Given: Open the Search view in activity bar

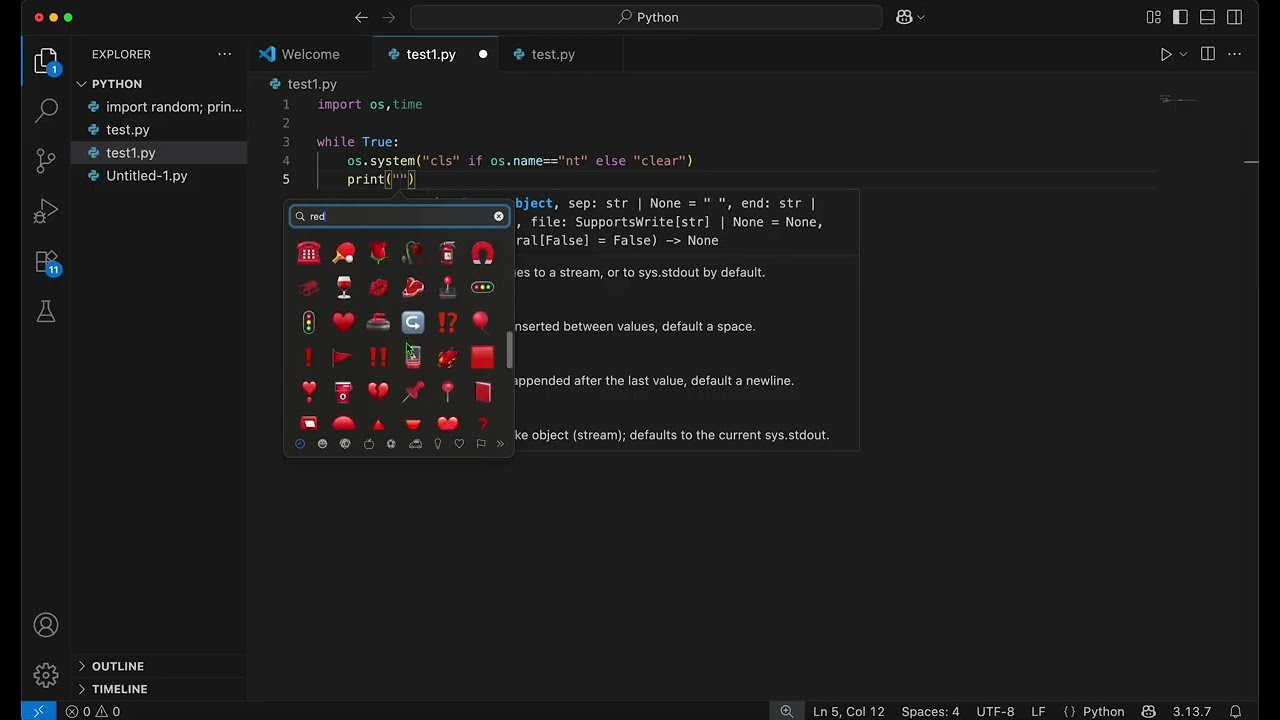Looking at the screenshot, I should click(46, 110).
